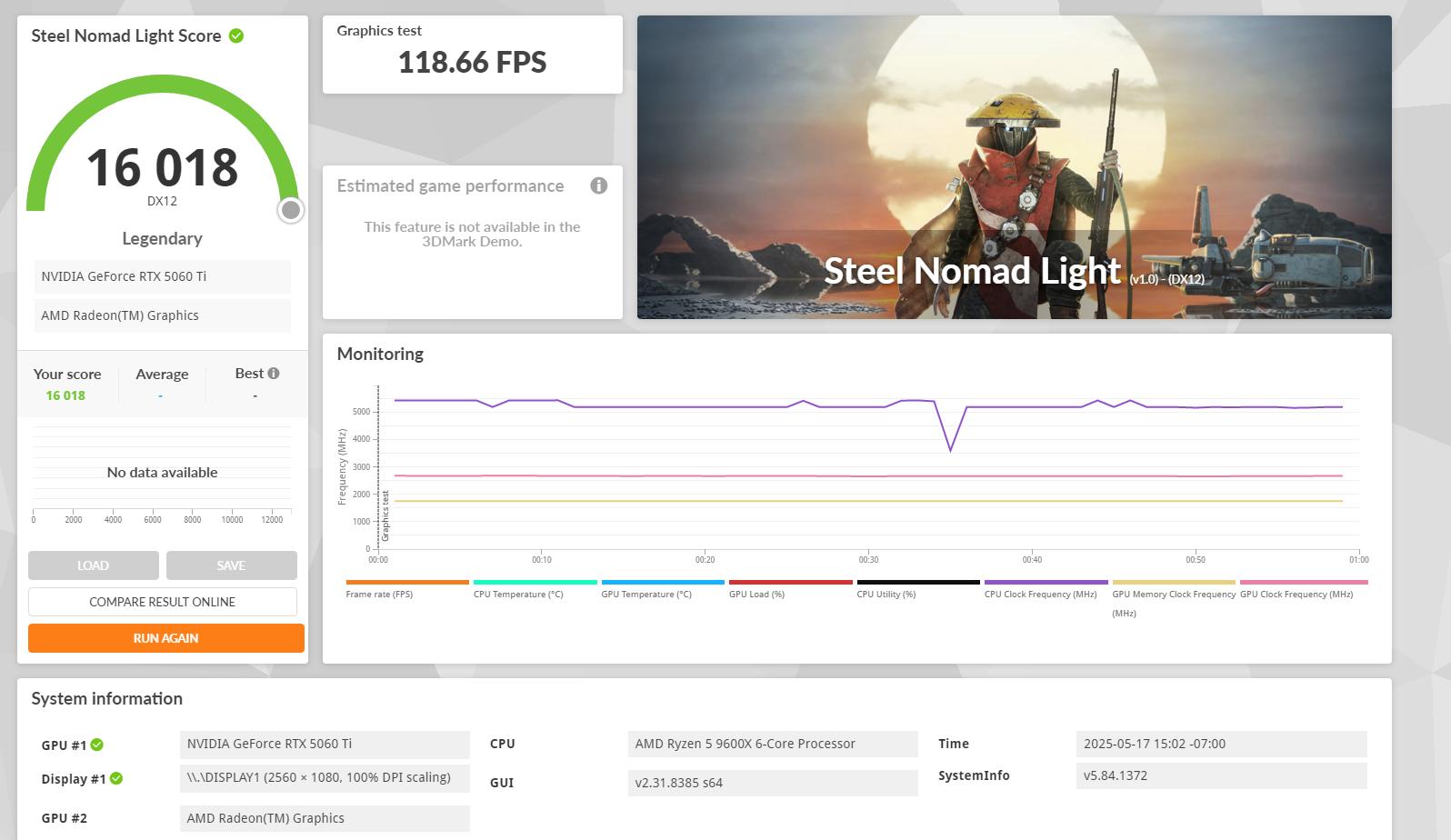The height and width of the screenshot is (840, 1451).
Task: Open Compare Result Online
Action: (163, 602)
